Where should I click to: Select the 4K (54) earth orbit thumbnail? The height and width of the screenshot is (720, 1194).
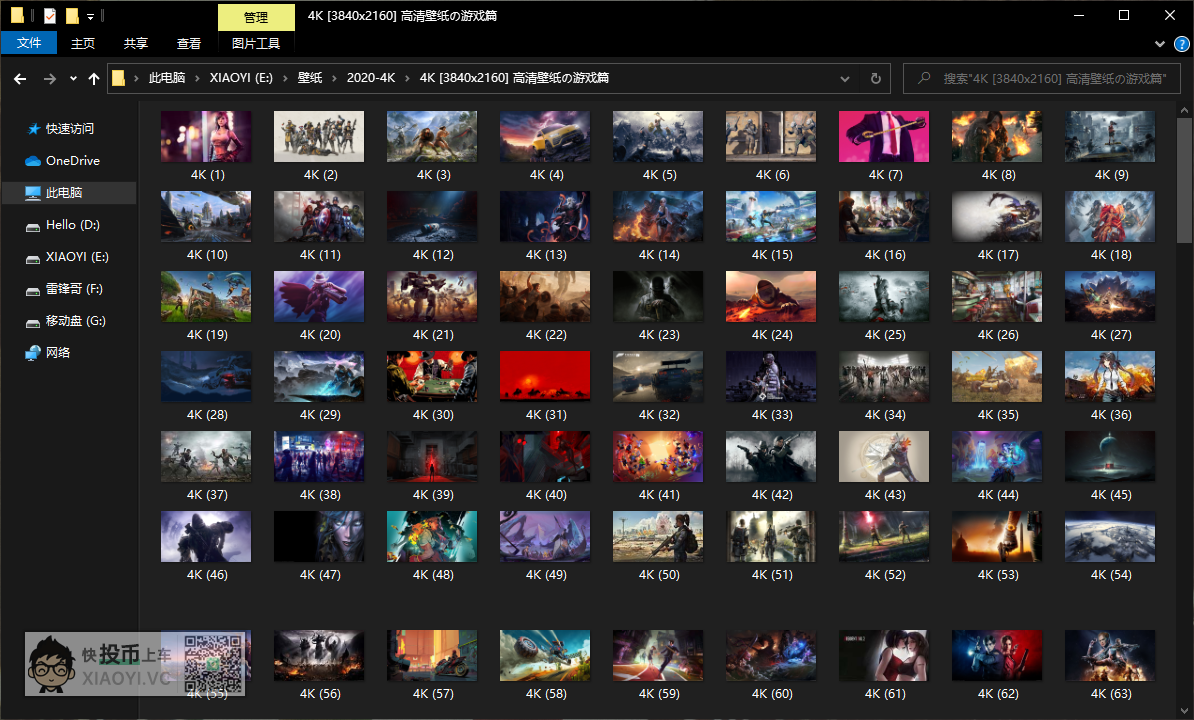click(1110, 537)
